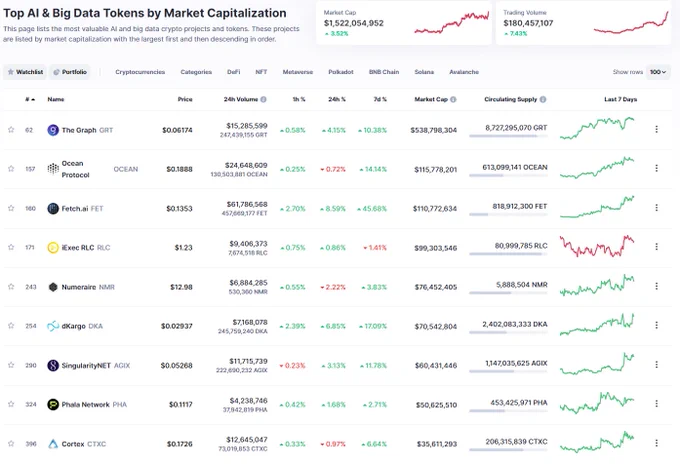Star The Graph to add to watchlist

coord(11,130)
